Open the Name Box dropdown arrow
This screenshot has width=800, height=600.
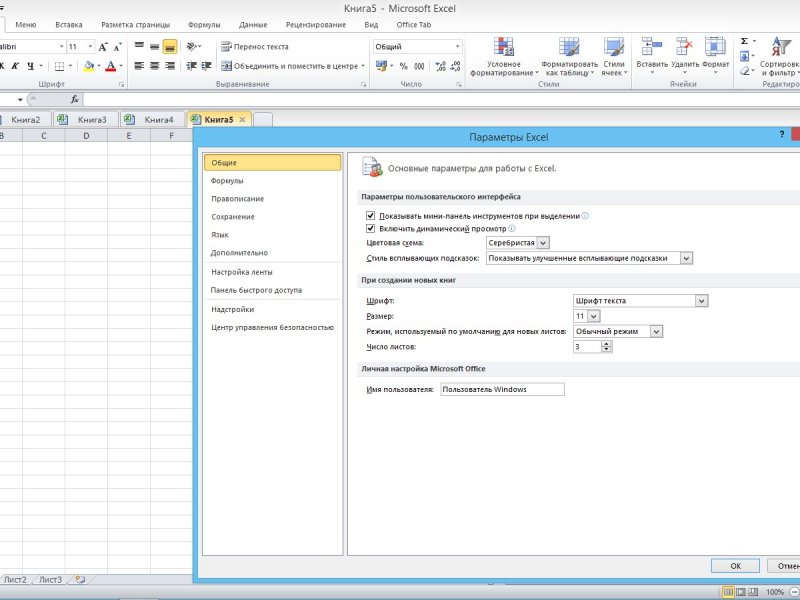click(x=20, y=99)
